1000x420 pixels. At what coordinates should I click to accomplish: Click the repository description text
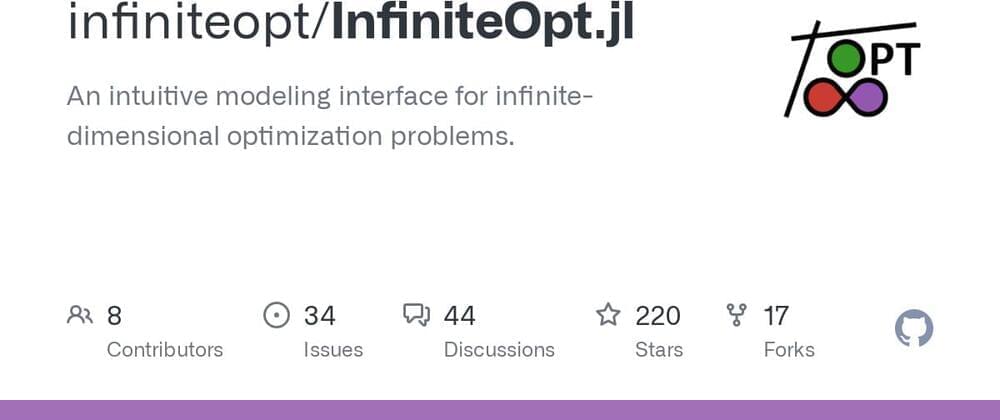click(330, 116)
